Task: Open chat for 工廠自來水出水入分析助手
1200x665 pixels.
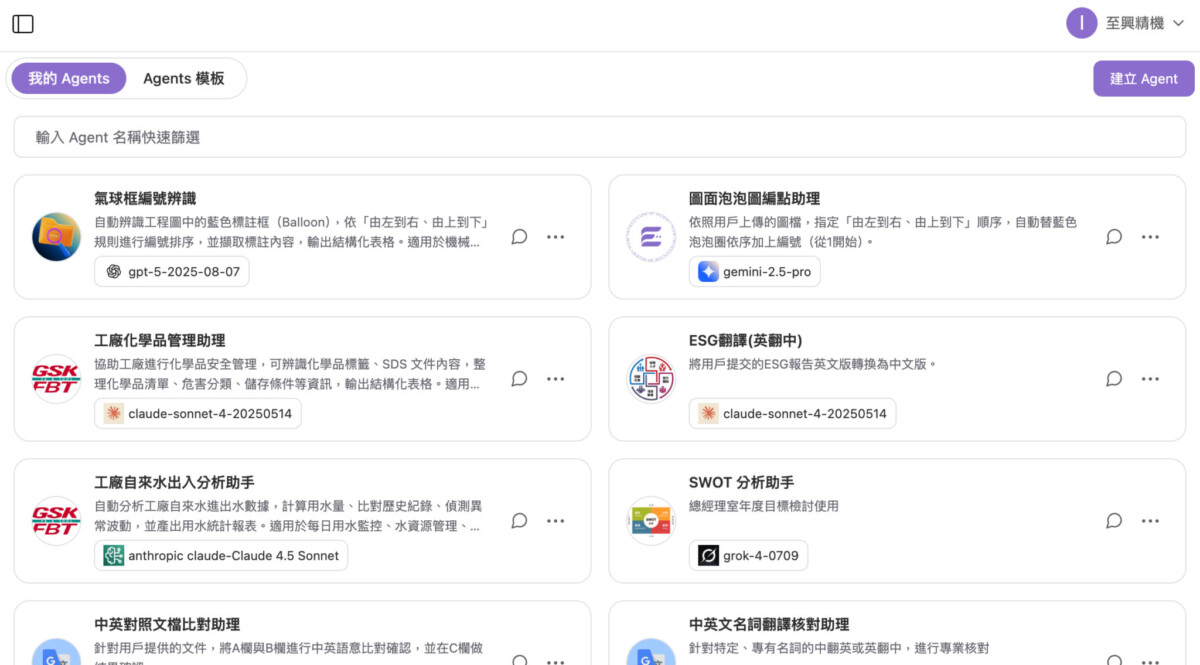Action: pos(519,521)
